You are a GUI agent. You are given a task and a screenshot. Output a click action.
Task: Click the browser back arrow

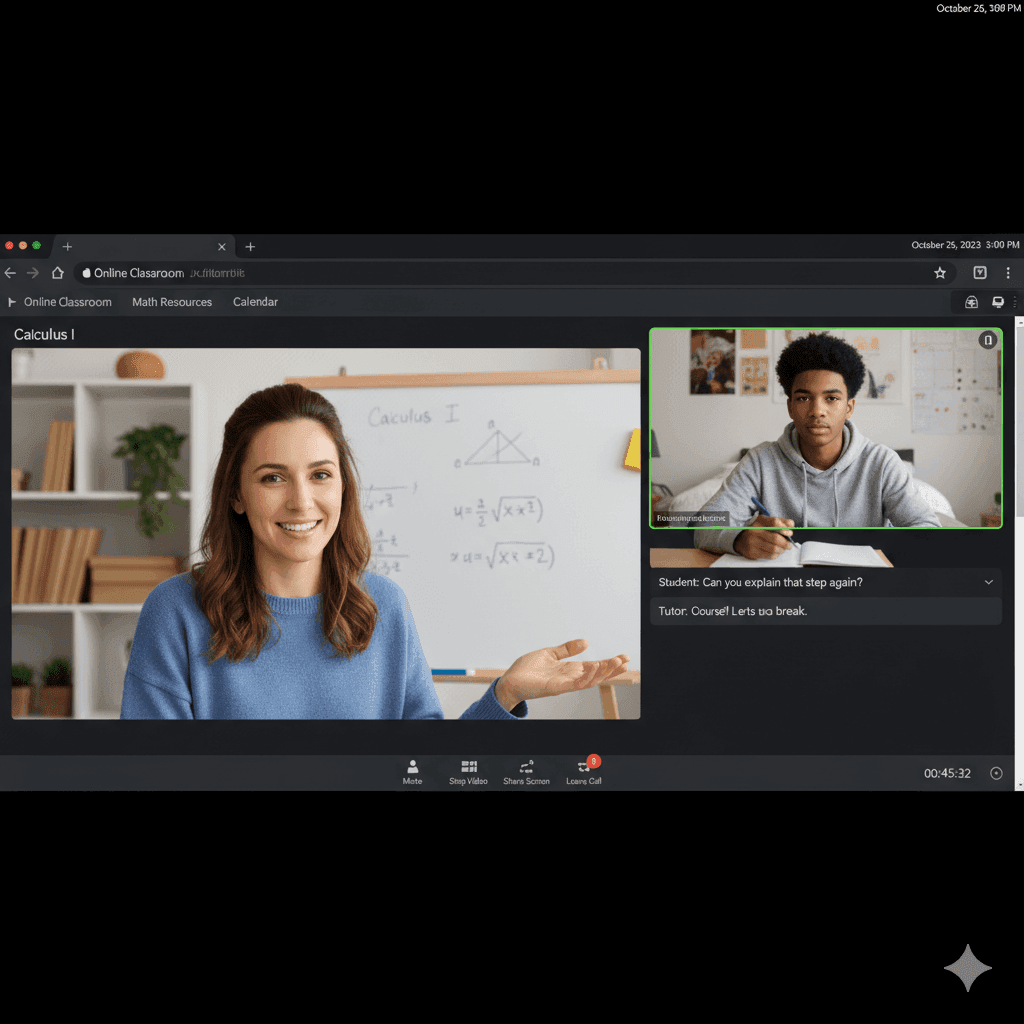(10, 273)
